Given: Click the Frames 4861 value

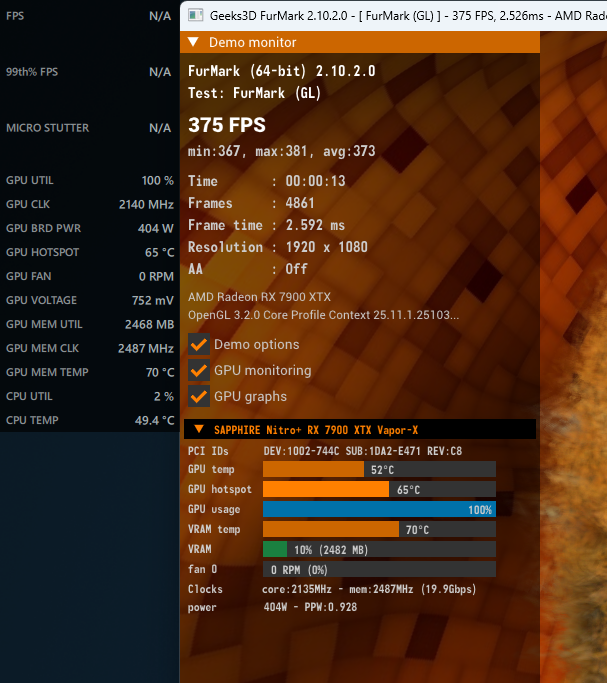Looking at the screenshot, I should click(300, 203).
